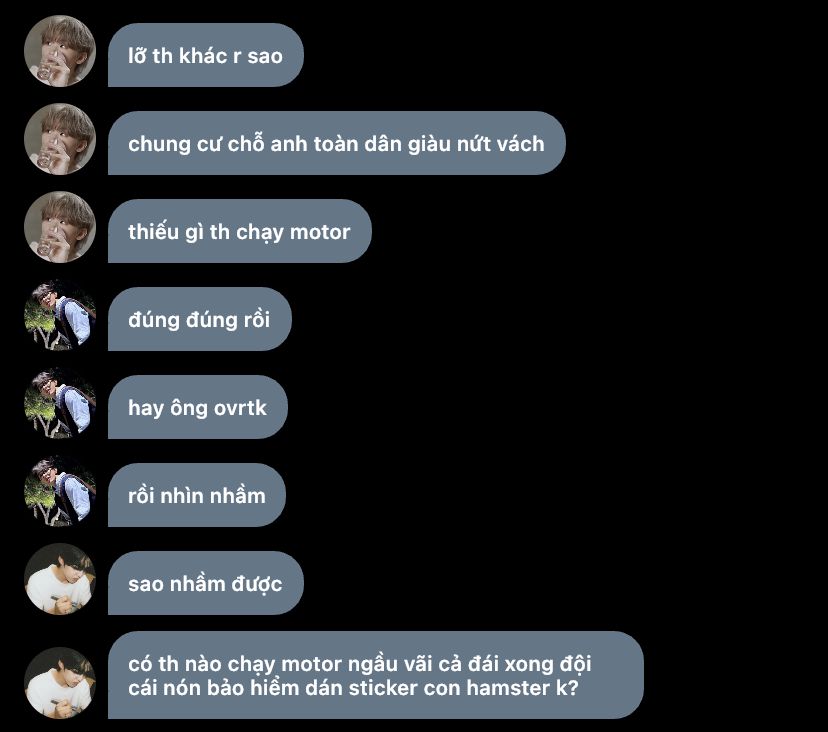Click avatar beside 'lỡ th khác r sao'
The height and width of the screenshot is (732, 828).
click(60, 51)
